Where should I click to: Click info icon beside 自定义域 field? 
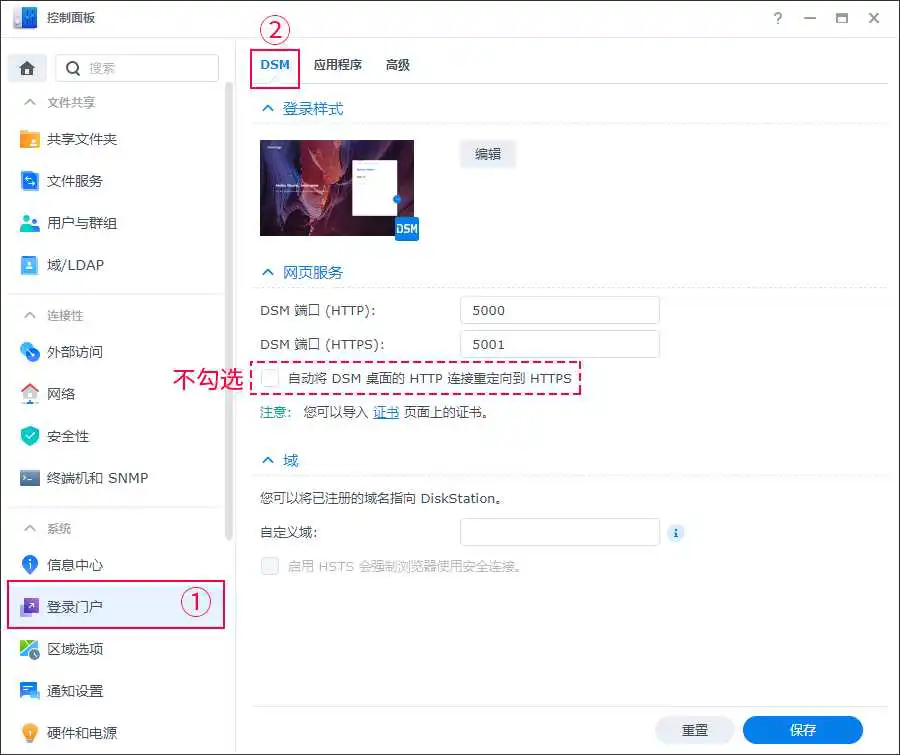click(676, 533)
